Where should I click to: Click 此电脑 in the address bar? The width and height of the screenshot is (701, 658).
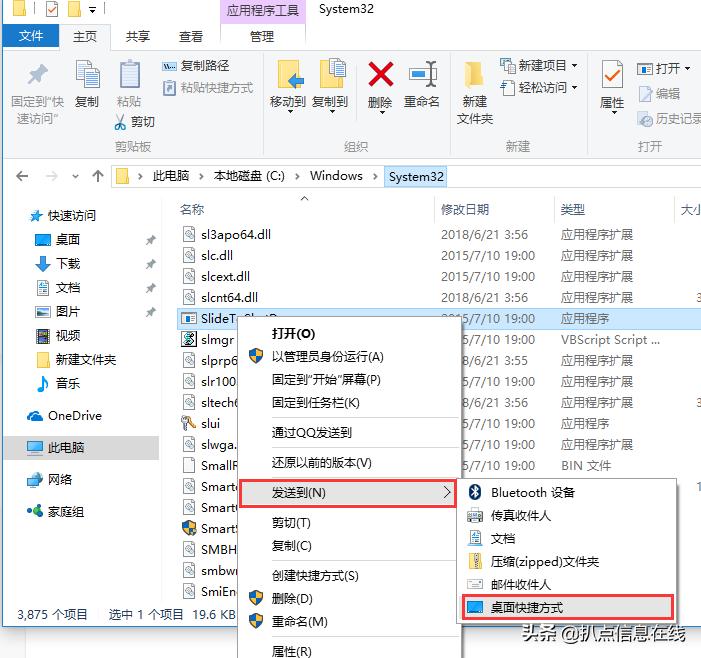tap(171, 176)
